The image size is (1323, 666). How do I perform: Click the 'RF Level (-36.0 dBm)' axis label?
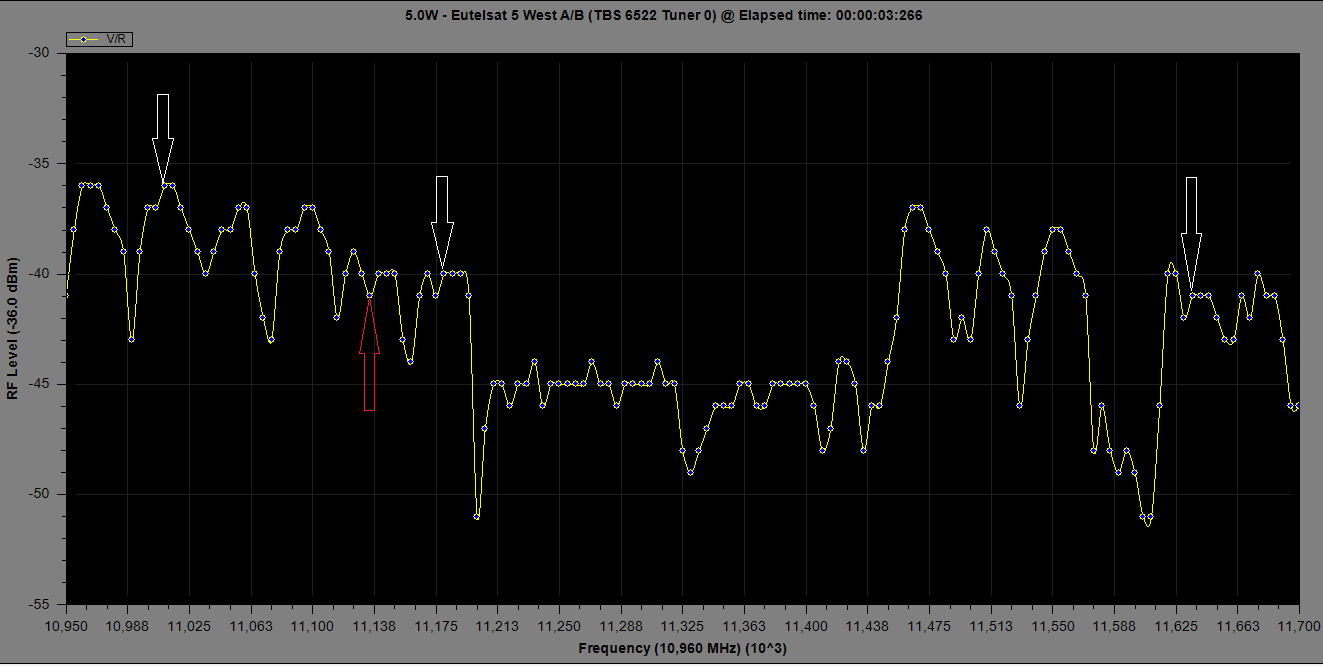coord(12,329)
